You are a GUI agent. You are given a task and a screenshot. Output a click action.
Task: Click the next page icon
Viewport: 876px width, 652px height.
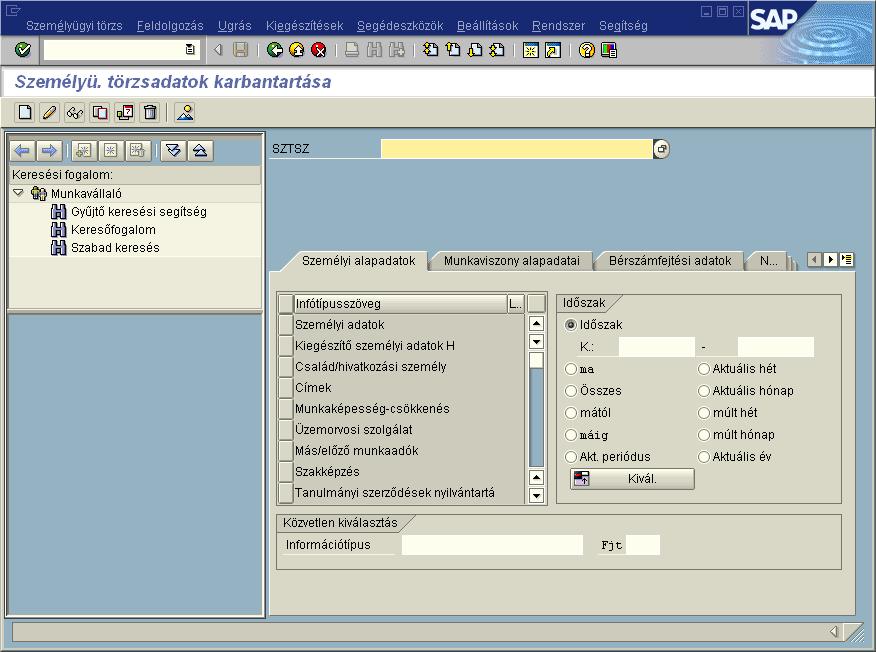(475, 50)
